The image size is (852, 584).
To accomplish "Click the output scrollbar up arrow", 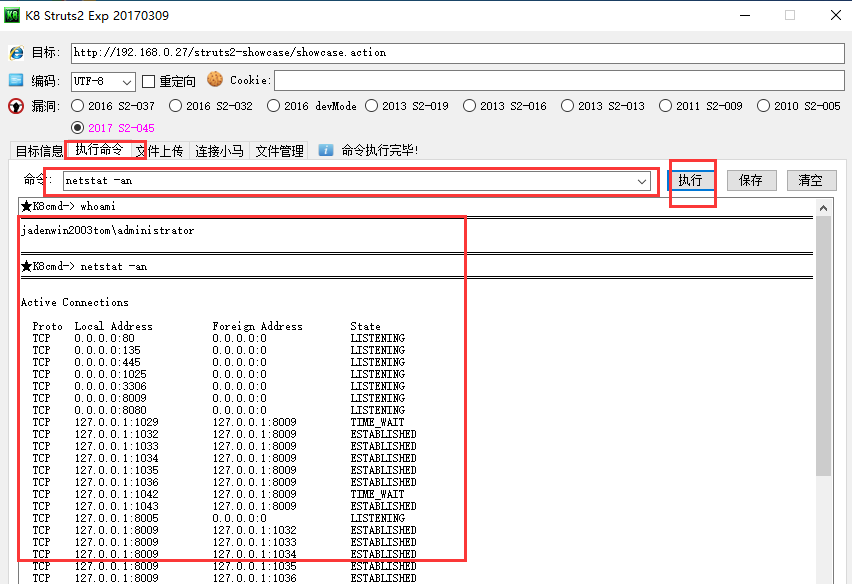I will (824, 208).
